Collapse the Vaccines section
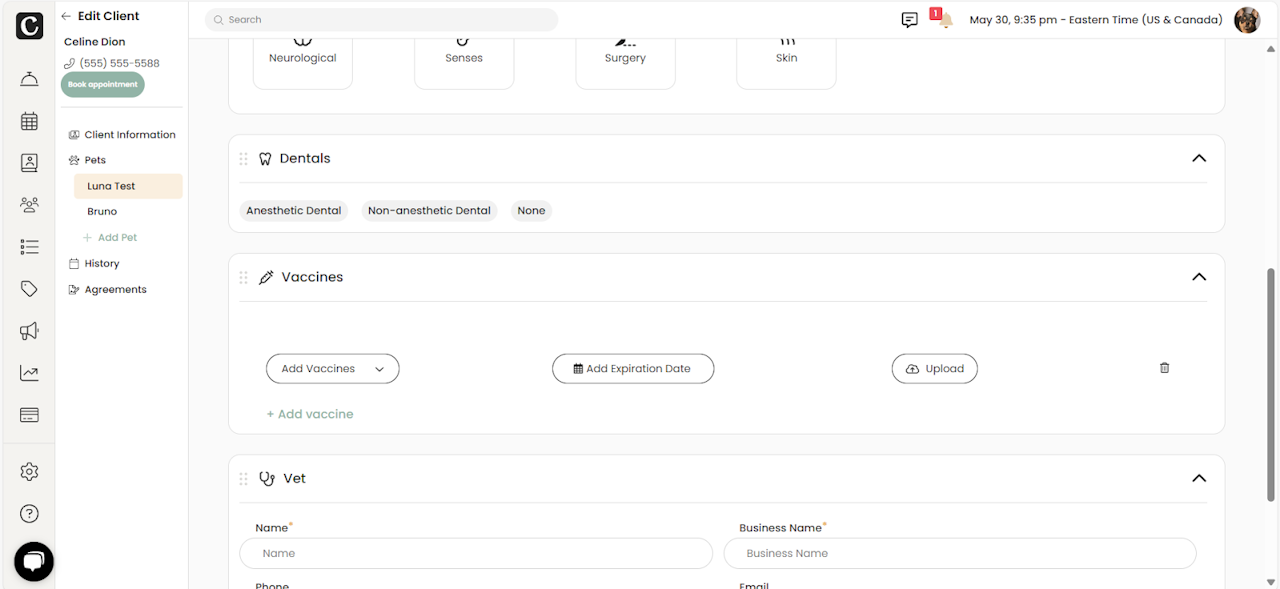Viewport: 1280px width, 589px height. pyautogui.click(x=1199, y=277)
